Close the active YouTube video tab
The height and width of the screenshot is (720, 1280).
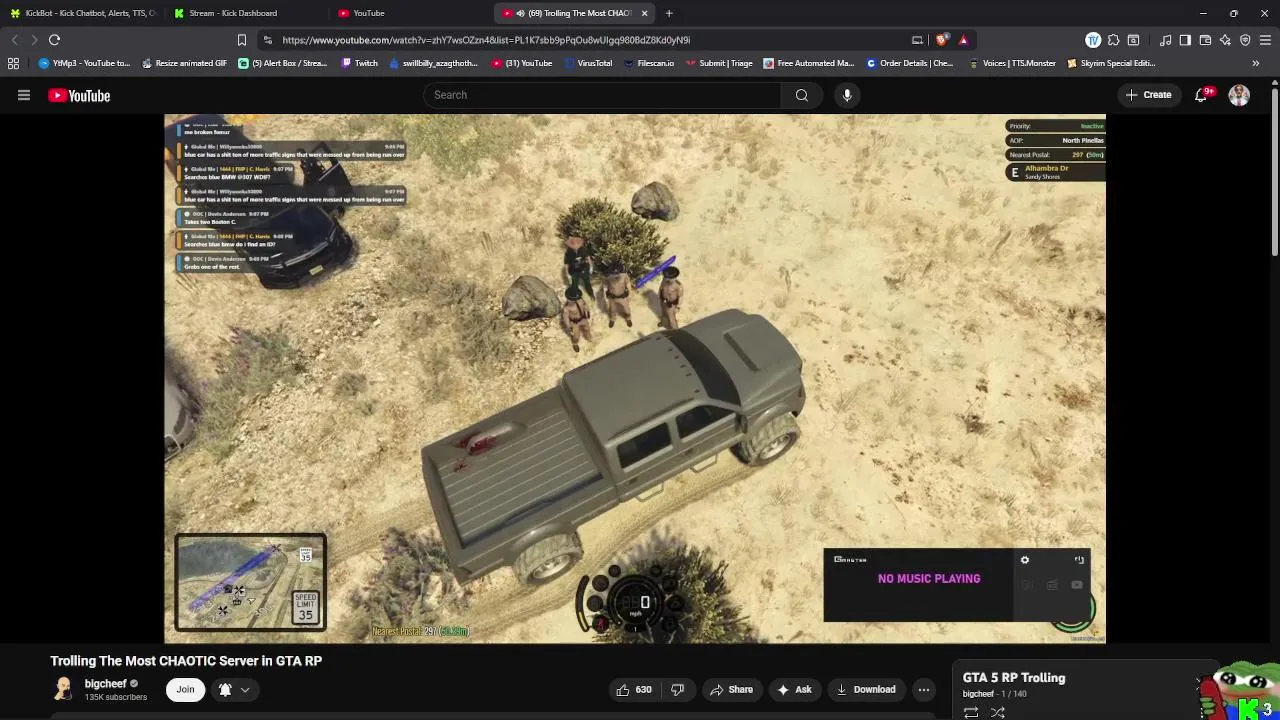(x=644, y=13)
